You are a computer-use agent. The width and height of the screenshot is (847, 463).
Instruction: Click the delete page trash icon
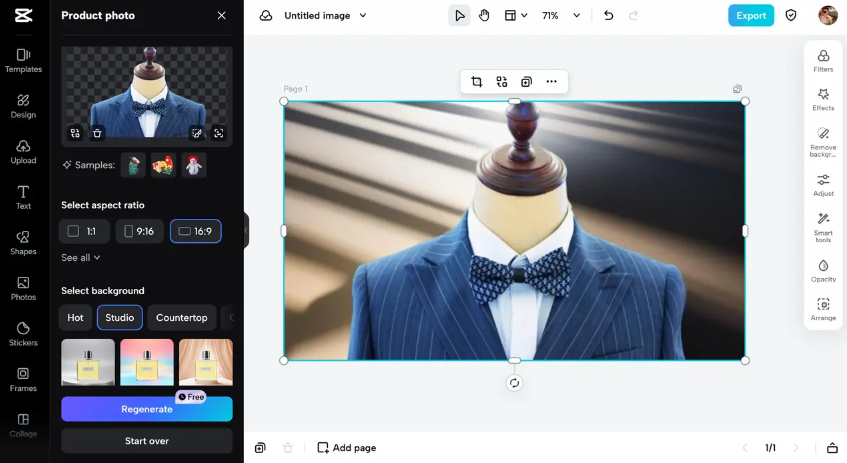(288, 448)
